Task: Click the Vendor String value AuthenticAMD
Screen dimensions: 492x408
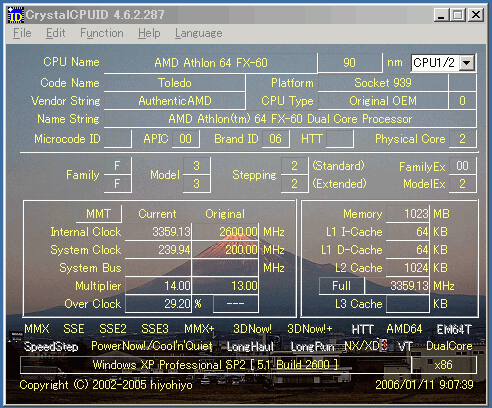Action: pyautogui.click(x=175, y=101)
